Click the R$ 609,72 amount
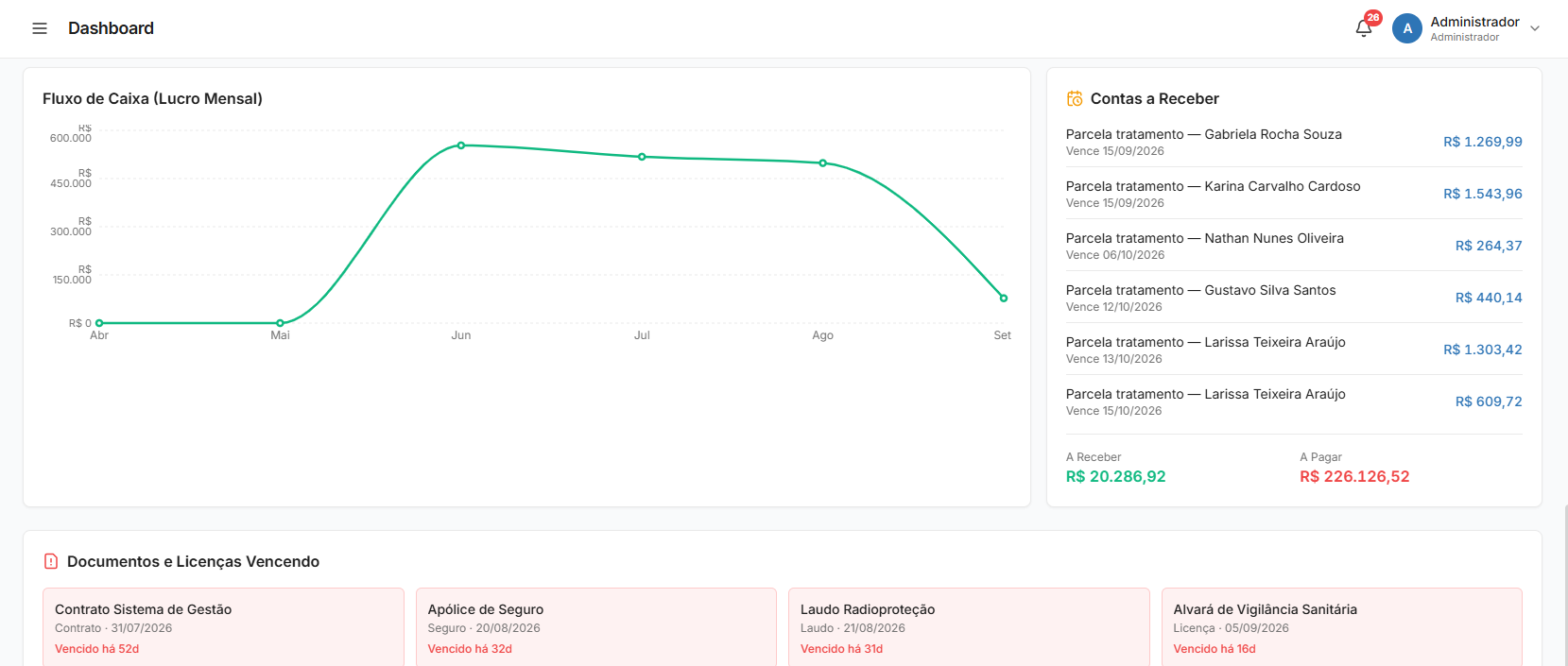The width and height of the screenshot is (1568, 666). pos(1489,401)
